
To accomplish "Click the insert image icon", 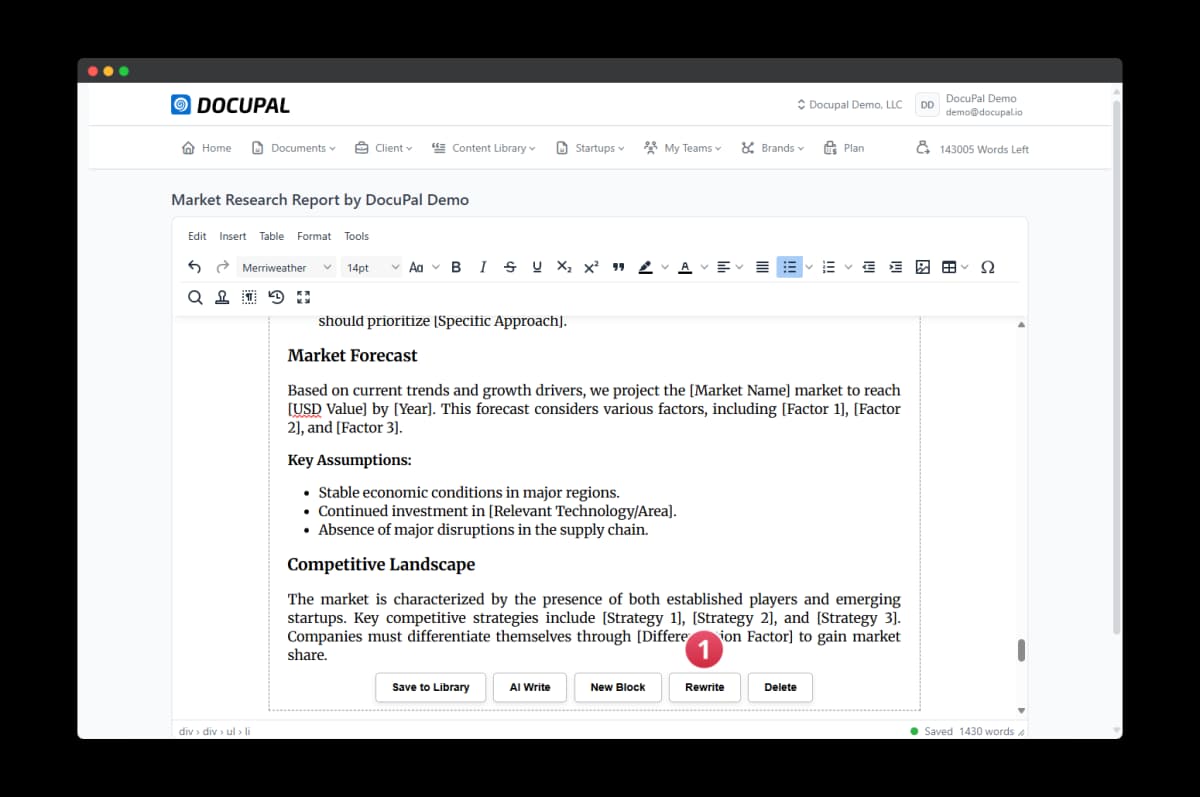I will [x=923, y=267].
